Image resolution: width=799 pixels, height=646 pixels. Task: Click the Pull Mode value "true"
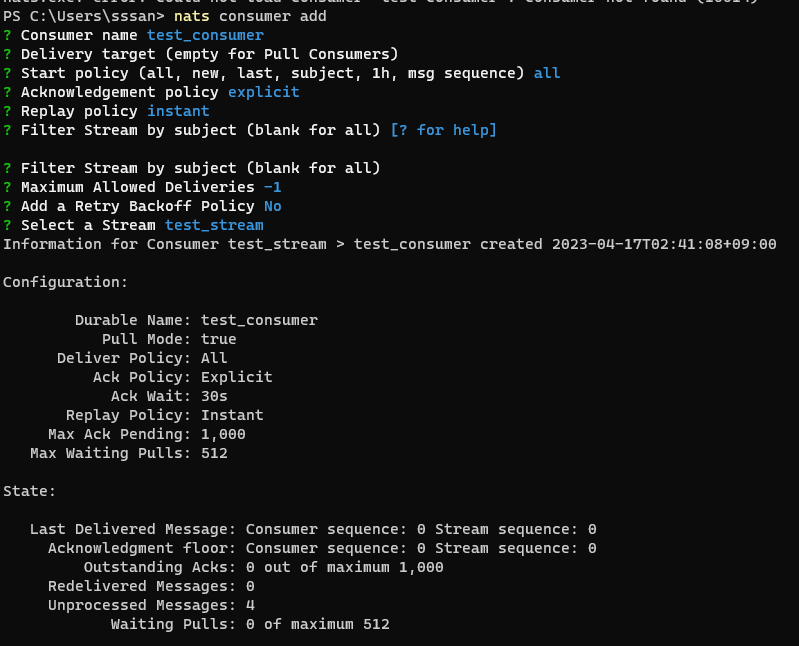218,340
